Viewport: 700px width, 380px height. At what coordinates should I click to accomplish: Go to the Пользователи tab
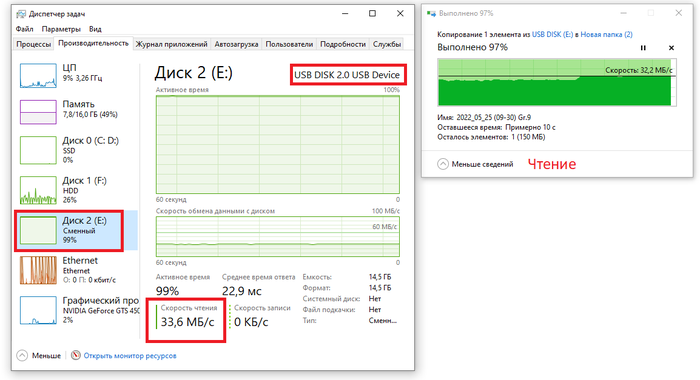click(x=289, y=44)
